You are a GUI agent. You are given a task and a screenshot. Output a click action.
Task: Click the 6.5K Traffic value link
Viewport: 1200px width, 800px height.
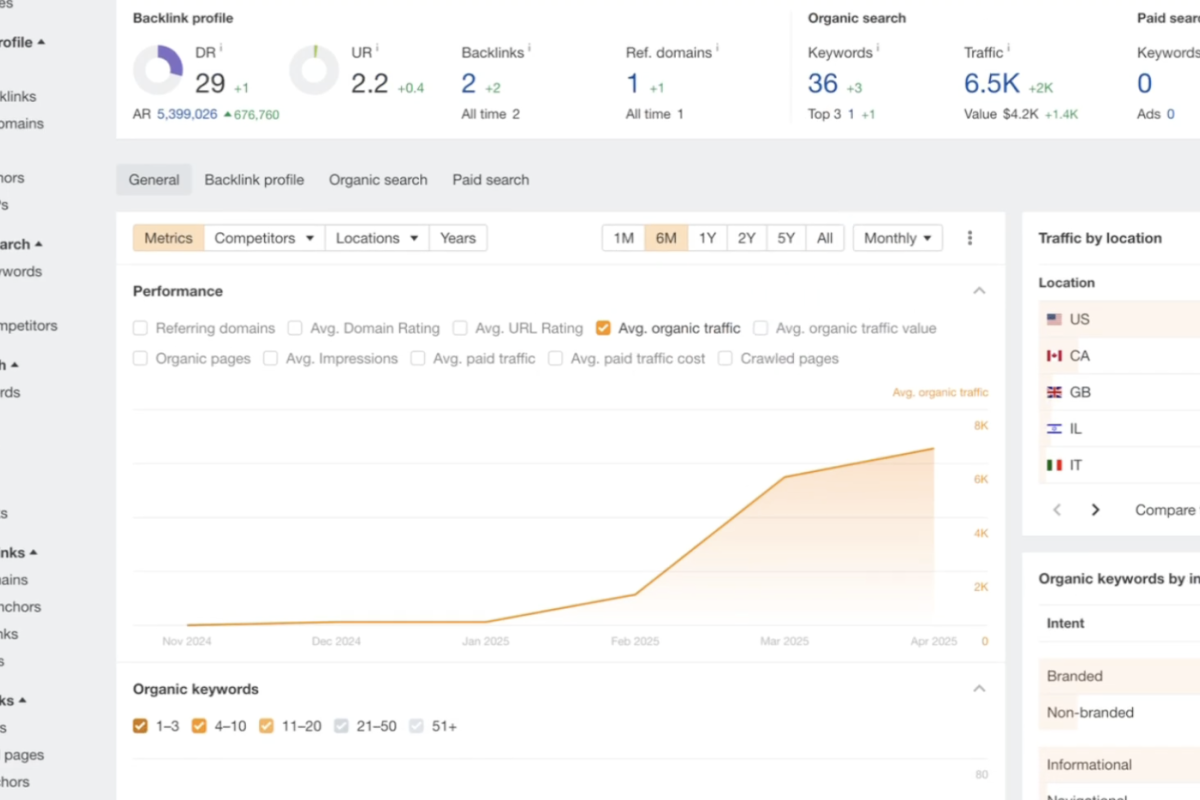tap(991, 84)
